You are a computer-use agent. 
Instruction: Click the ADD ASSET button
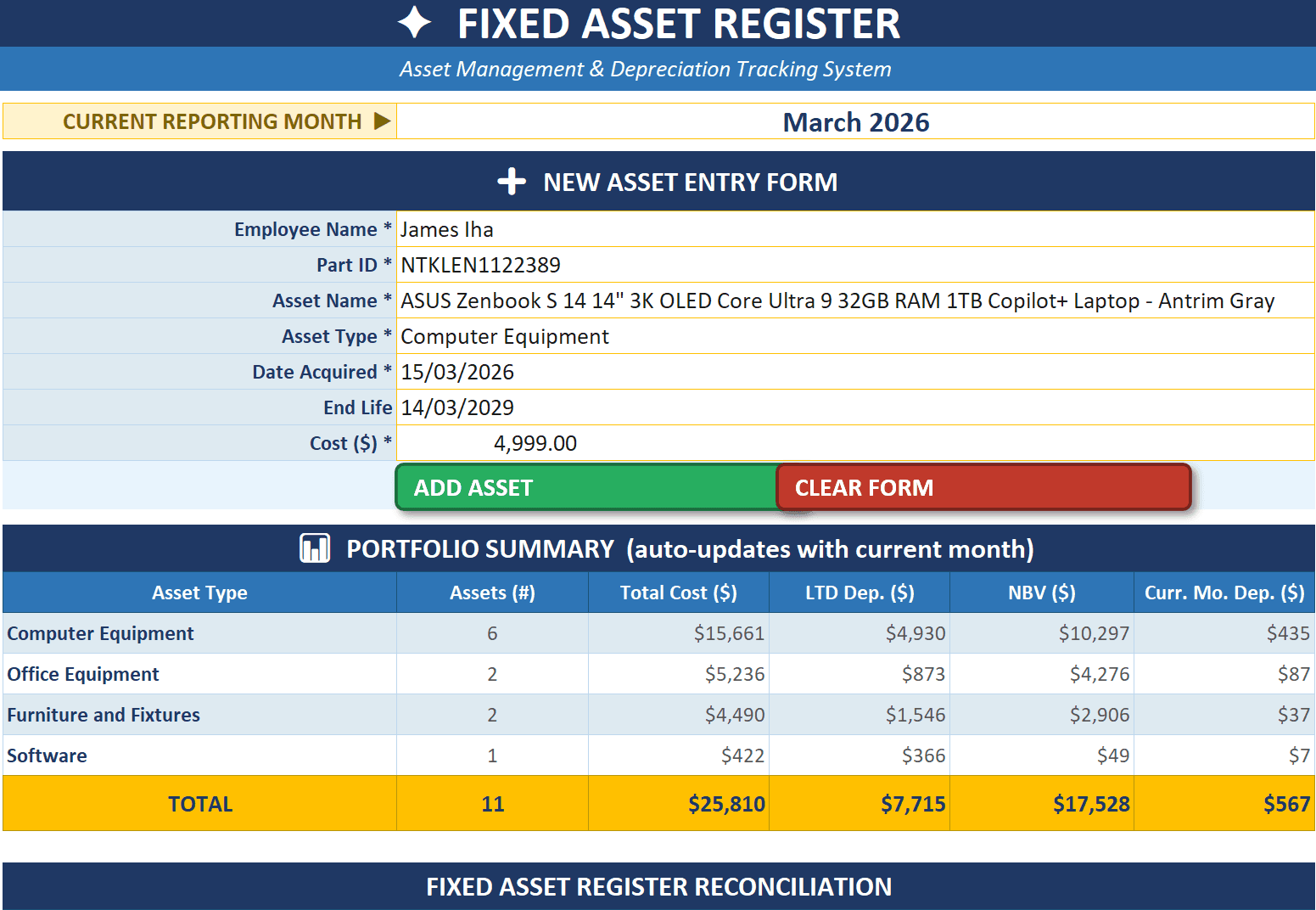(586, 487)
